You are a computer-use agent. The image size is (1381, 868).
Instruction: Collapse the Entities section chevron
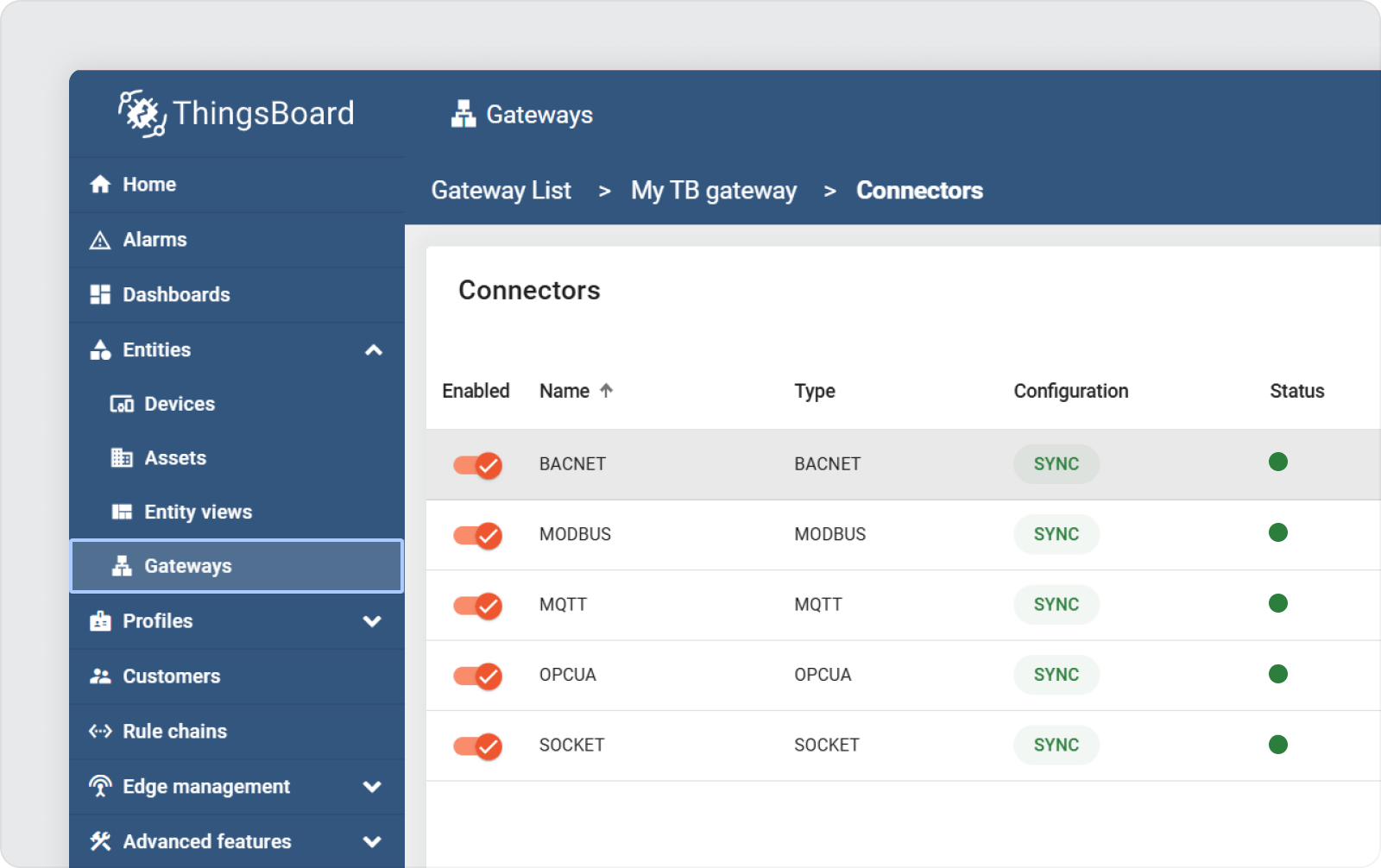[373, 350]
